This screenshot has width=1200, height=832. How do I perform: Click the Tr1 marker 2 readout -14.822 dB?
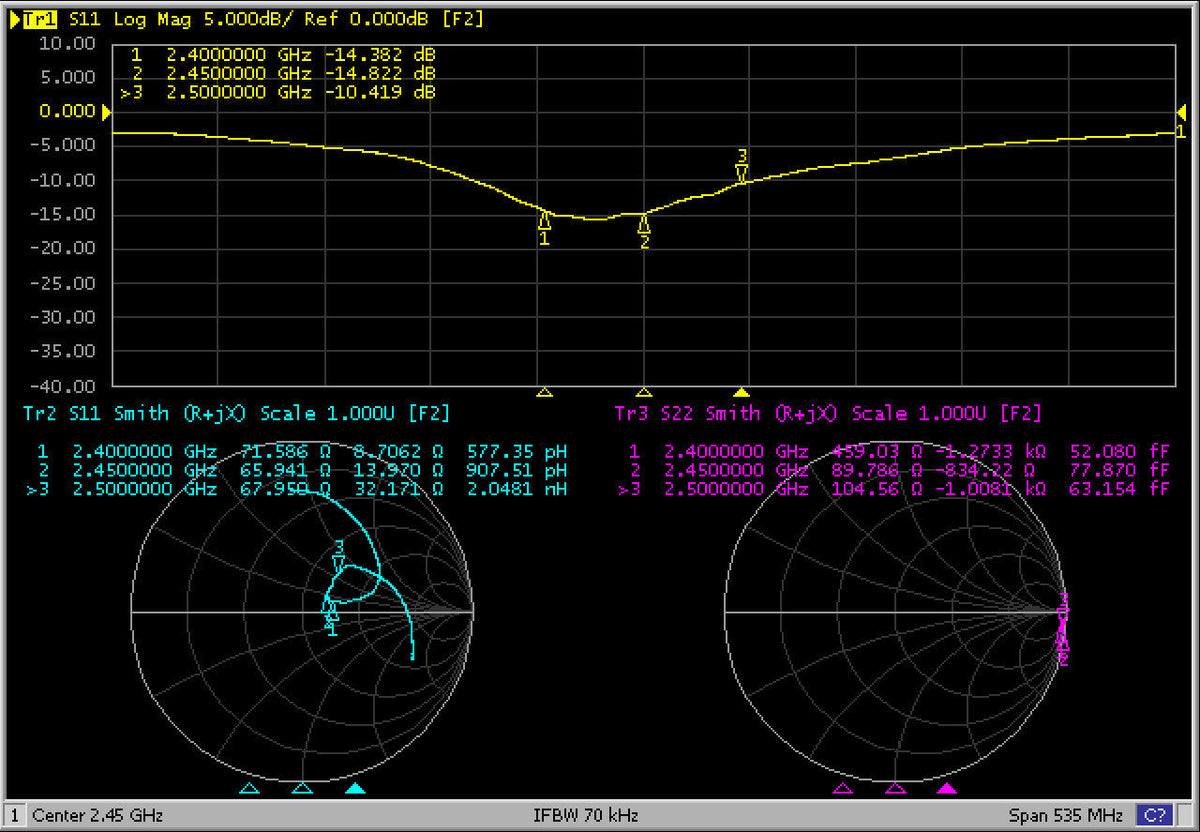(380, 73)
